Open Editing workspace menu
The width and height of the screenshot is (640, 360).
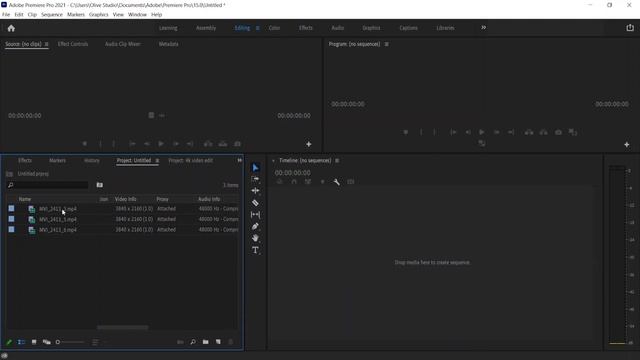pos(257,28)
